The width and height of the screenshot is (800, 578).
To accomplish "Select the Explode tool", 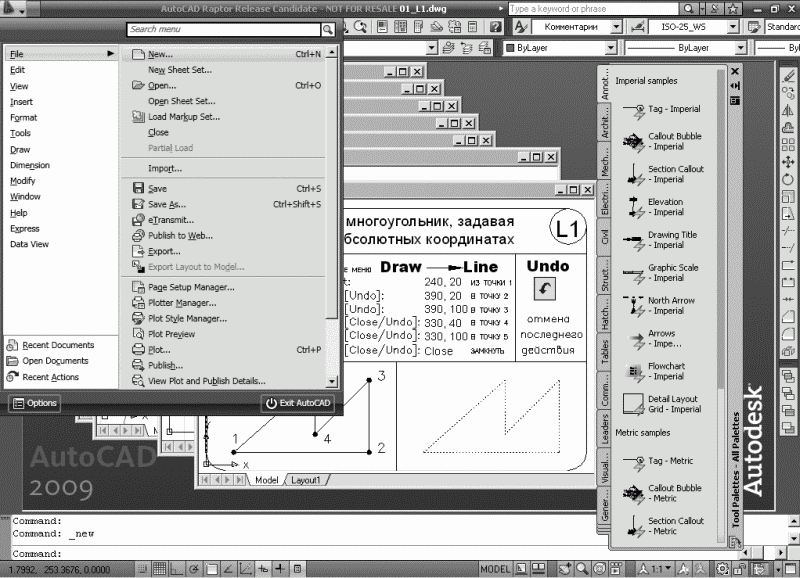I will click(788, 351).
